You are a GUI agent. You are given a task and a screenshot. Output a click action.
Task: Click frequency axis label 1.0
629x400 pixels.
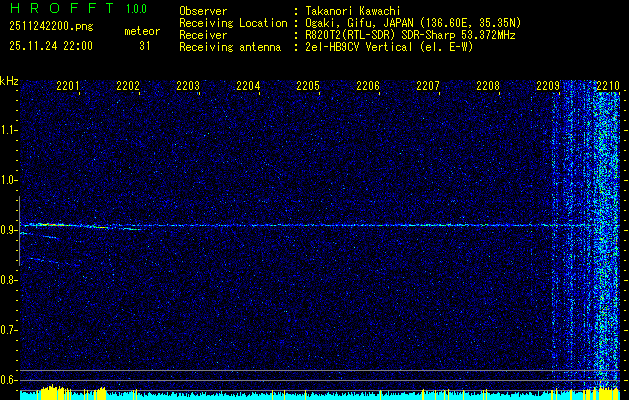pyautogui.click(x=8, y=180)
